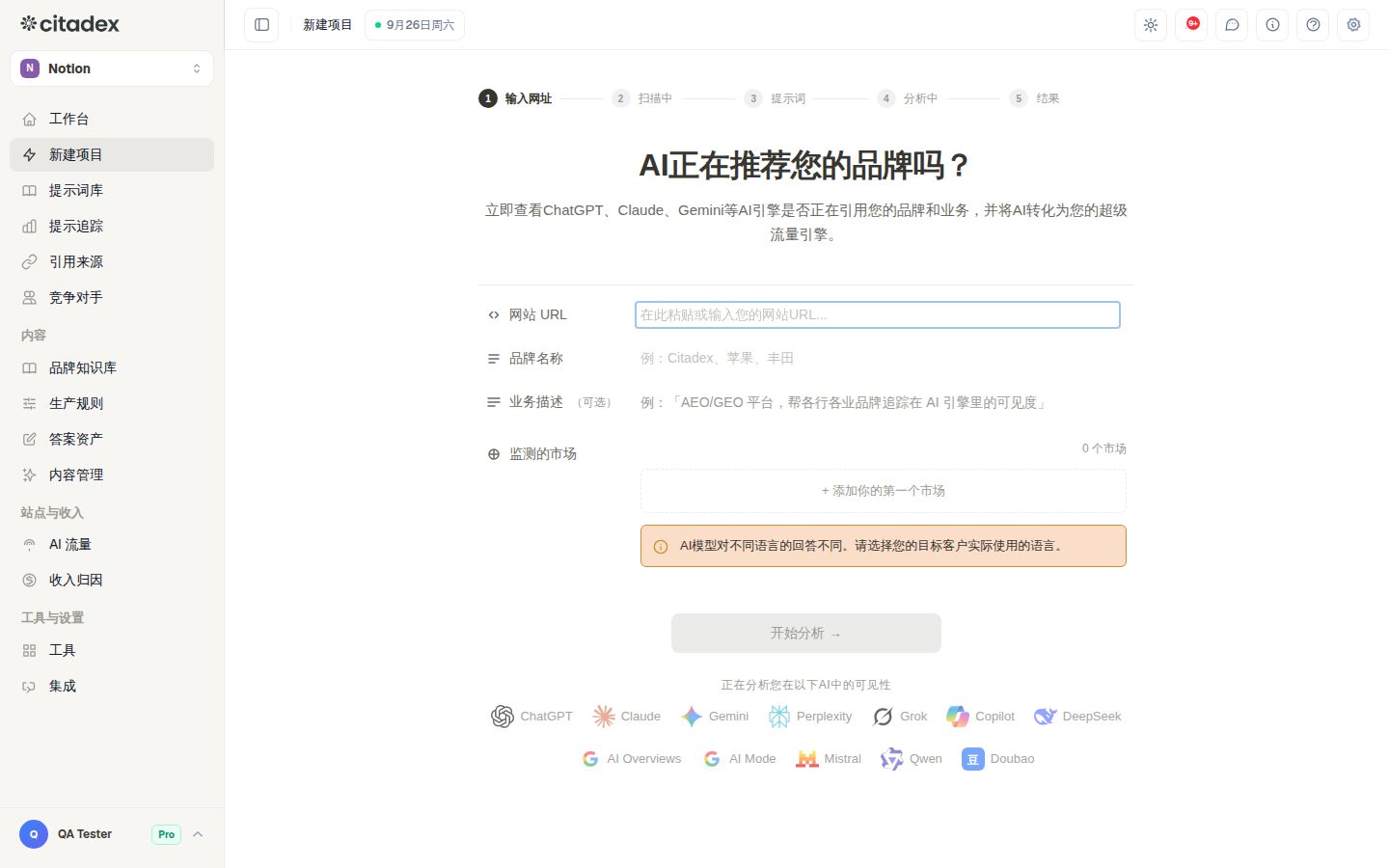Select 新建项目 in the sidebar
This screenshot has height=868, width=1389.
(x=112, y=154)
